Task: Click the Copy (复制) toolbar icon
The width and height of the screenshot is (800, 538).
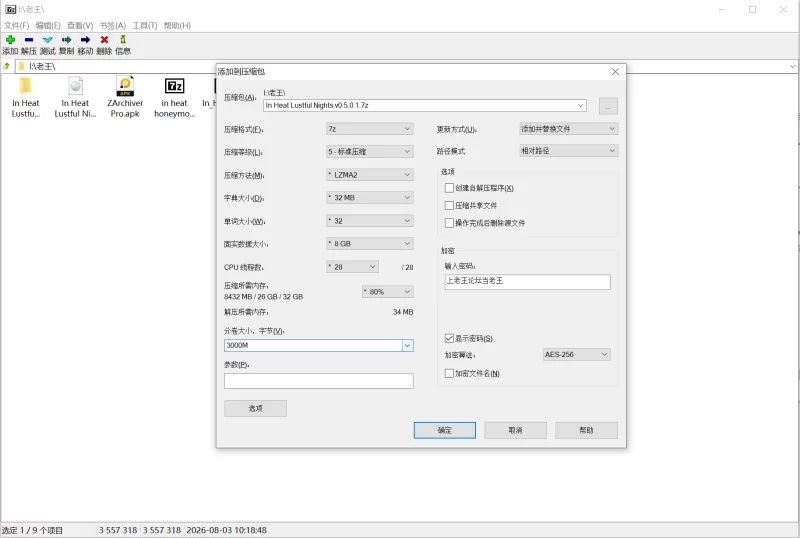Action: pyautogui.click(x=66, y=40)
